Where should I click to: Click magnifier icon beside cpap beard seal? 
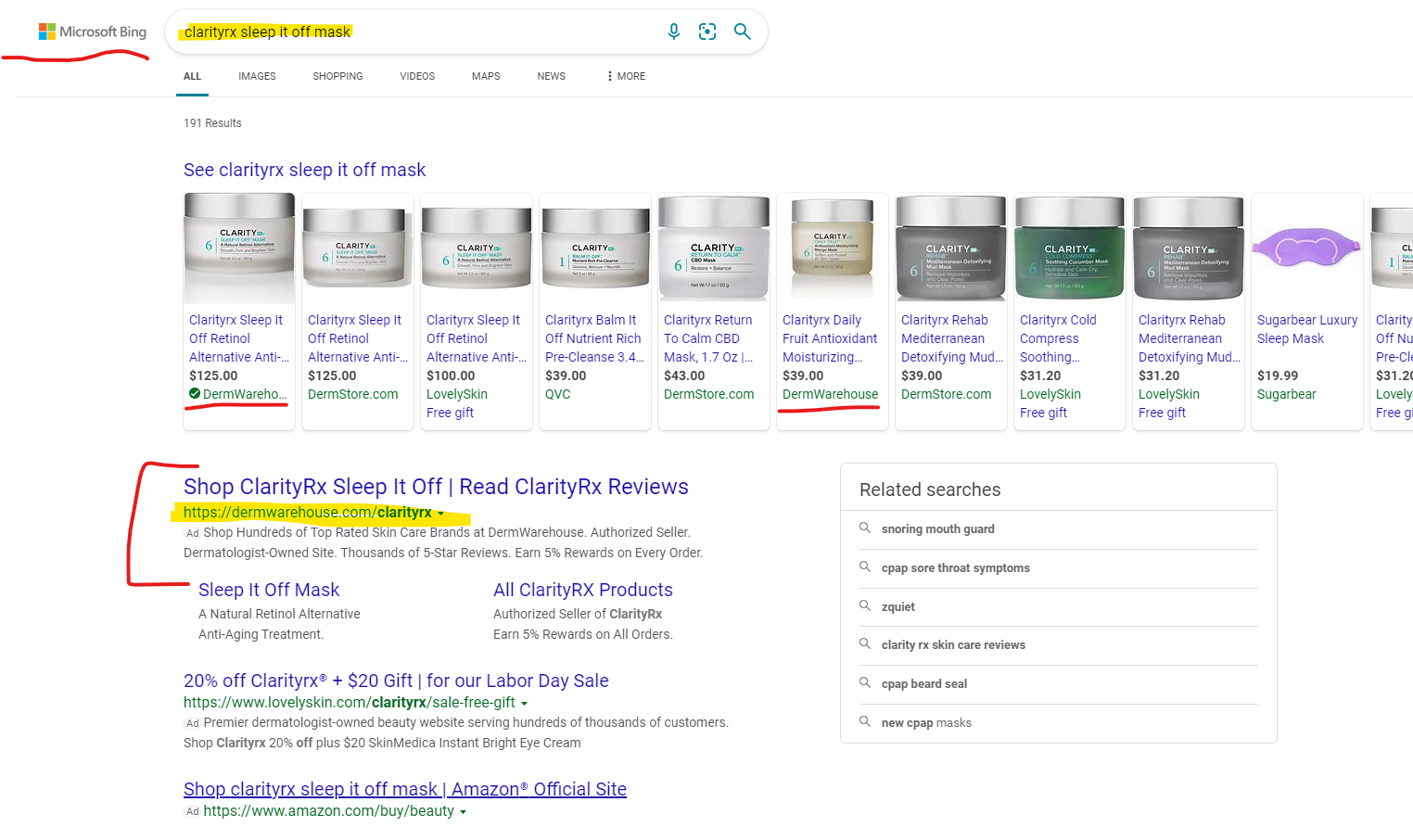[865, 682]
